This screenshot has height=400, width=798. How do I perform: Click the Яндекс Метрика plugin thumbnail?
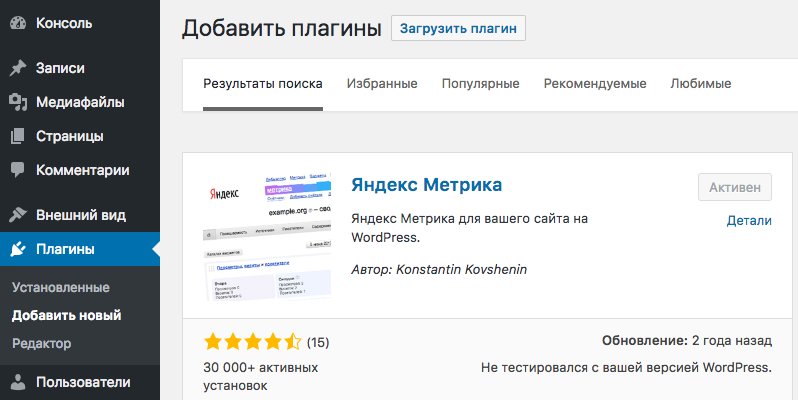[x=267, y=236]
